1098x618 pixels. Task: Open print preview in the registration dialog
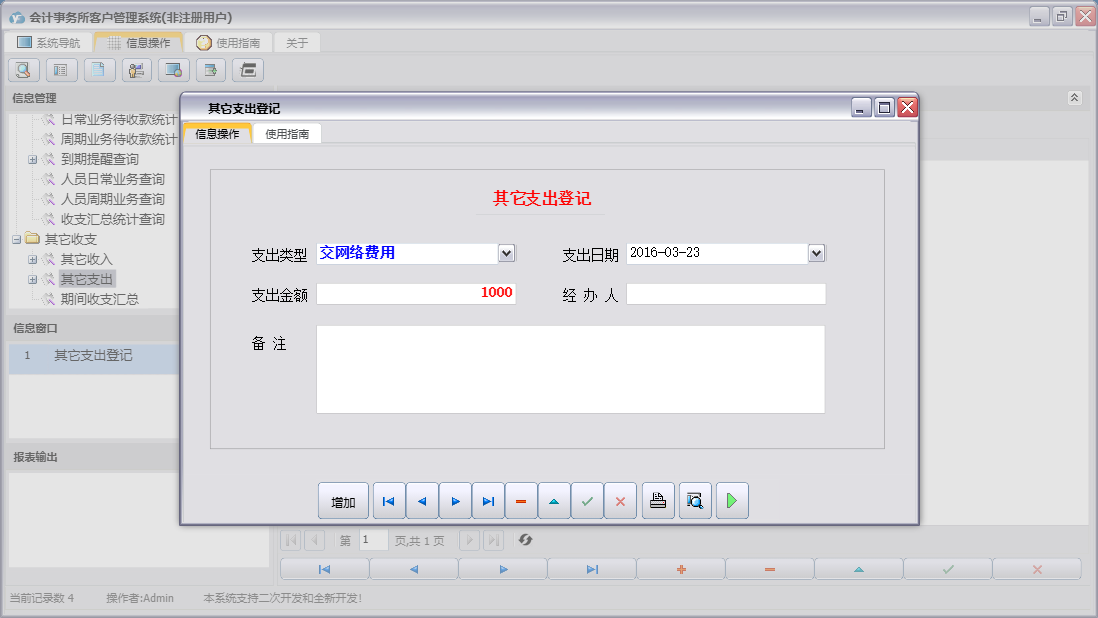point(693,500)
